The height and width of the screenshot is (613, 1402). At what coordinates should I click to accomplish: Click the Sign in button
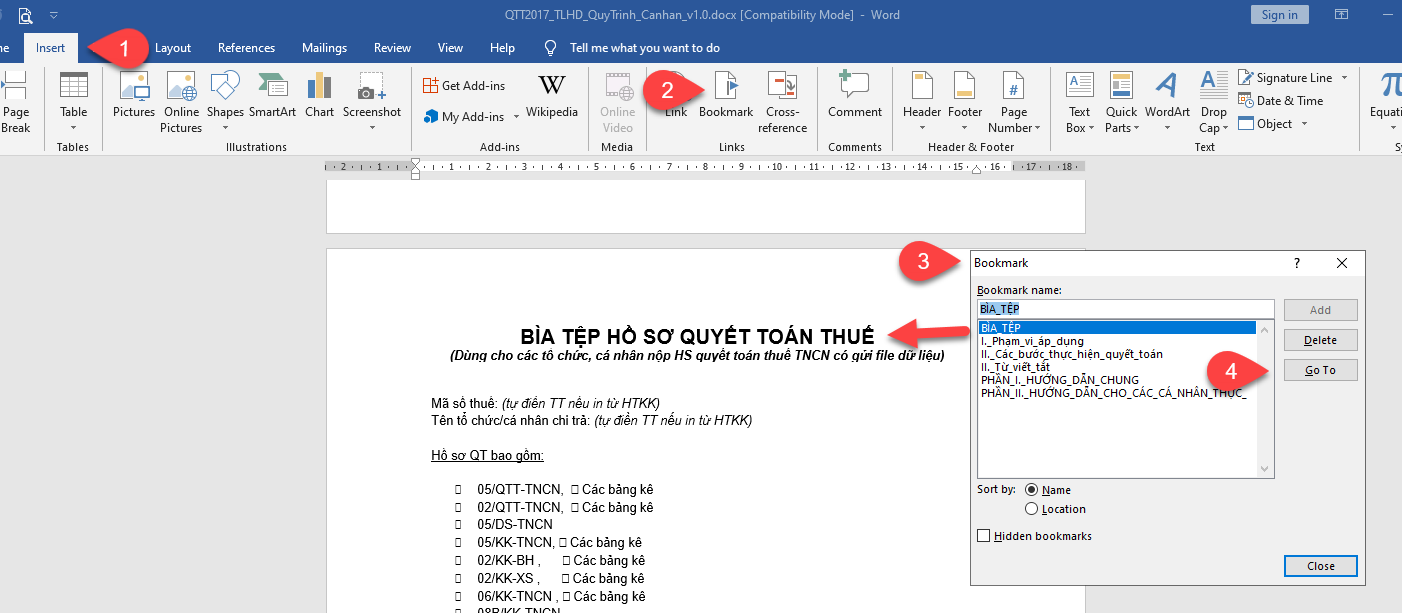click(1279, 14)
